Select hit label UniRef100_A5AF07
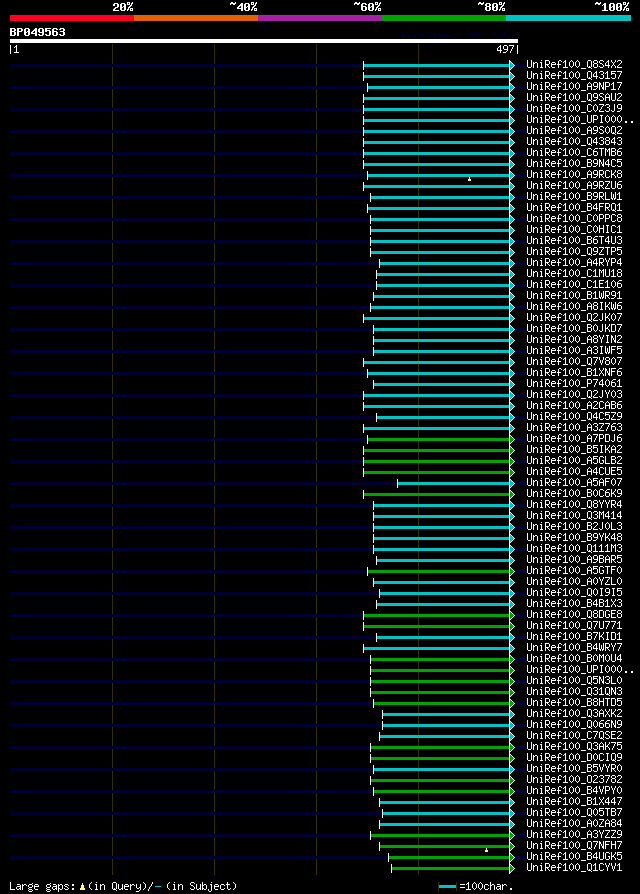Image resolution: width=640 pixels, height=894 pixels. (574, 482)
